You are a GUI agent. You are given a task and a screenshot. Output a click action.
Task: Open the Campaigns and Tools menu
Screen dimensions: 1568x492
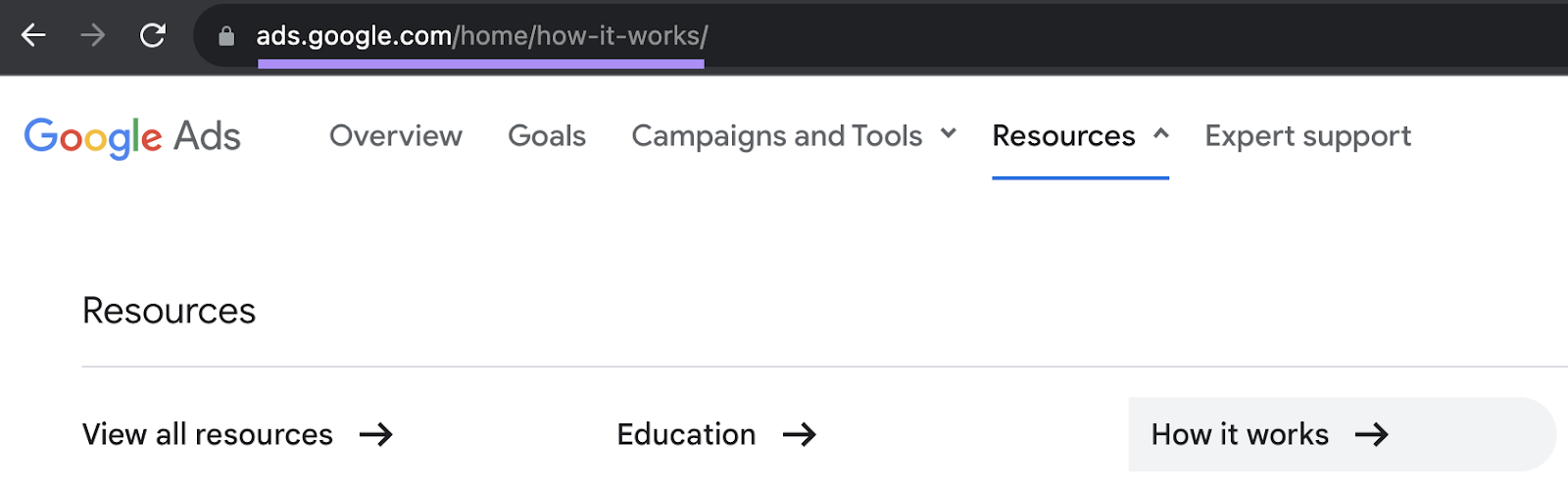tap(776, 136)
